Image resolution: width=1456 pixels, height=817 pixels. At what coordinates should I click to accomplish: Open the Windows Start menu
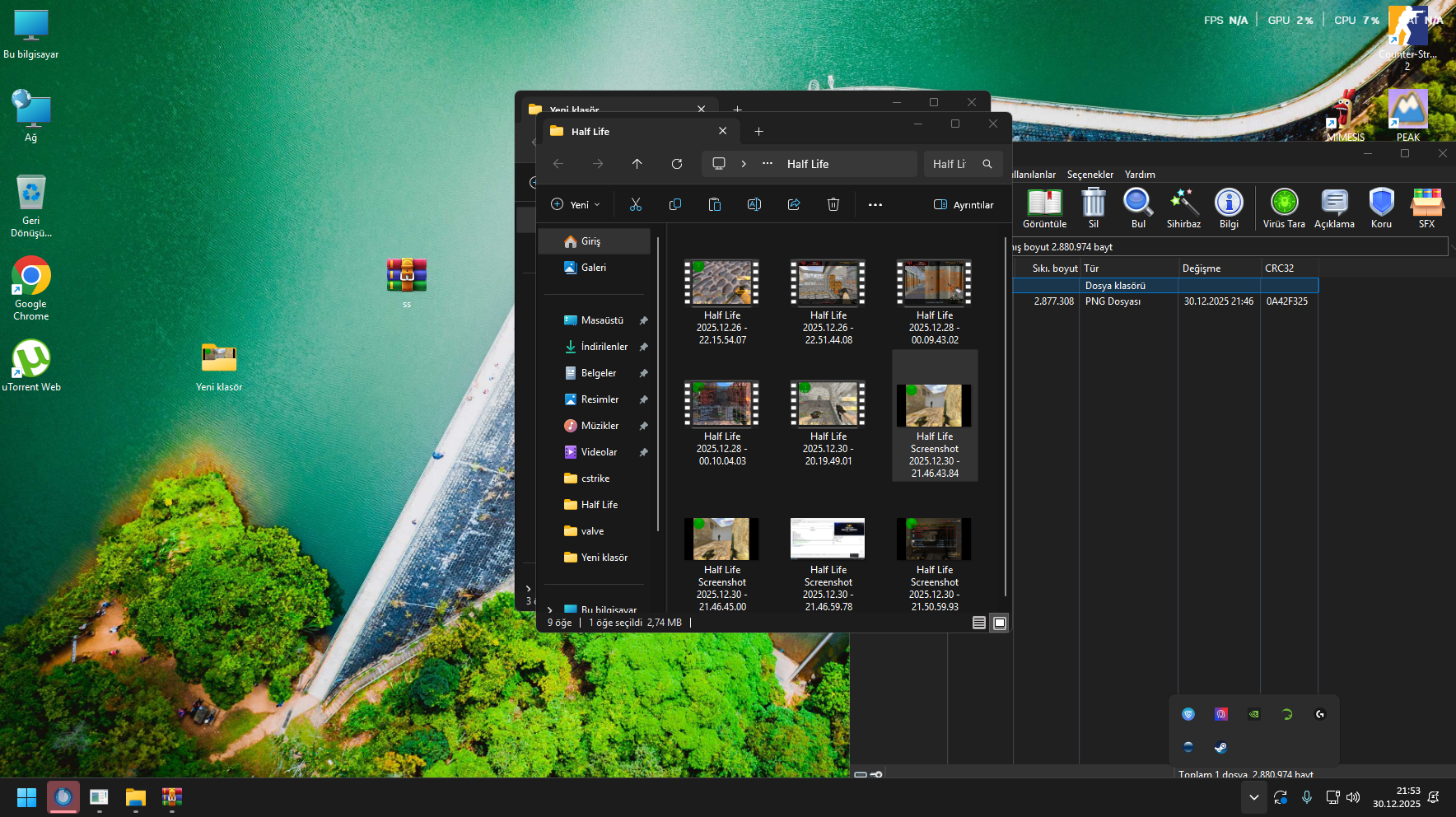pyautogui.click(x=26, y=797)
